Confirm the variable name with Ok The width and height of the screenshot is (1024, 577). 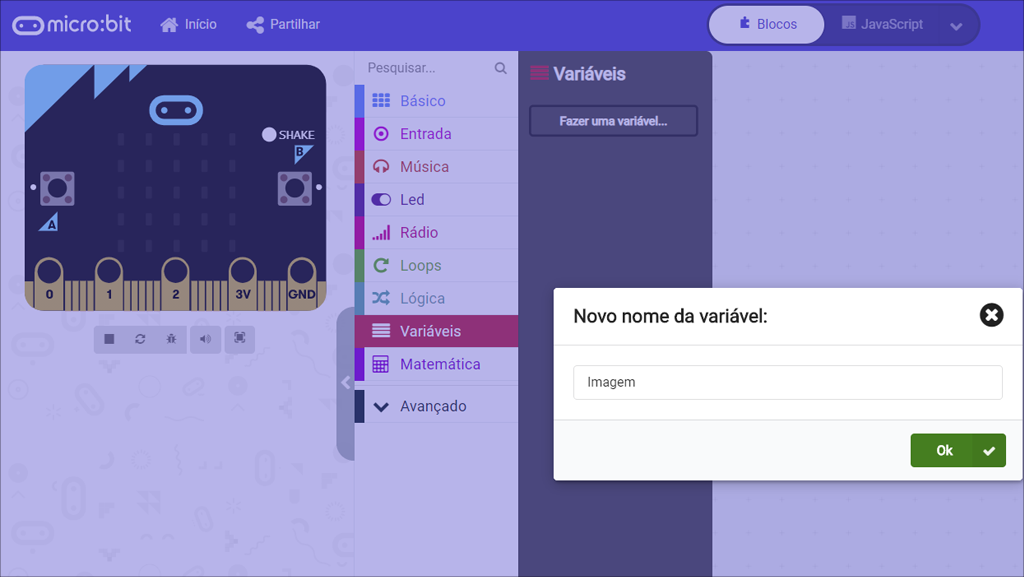tap(958, 450)
